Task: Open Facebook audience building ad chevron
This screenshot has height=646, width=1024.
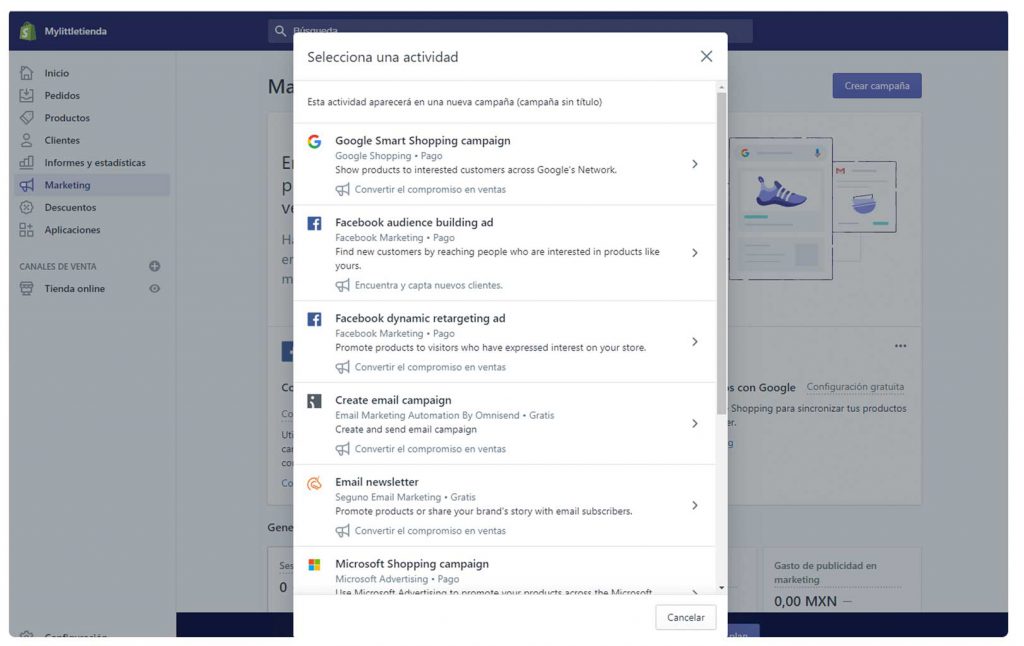Action: click(x=695, y=253)
